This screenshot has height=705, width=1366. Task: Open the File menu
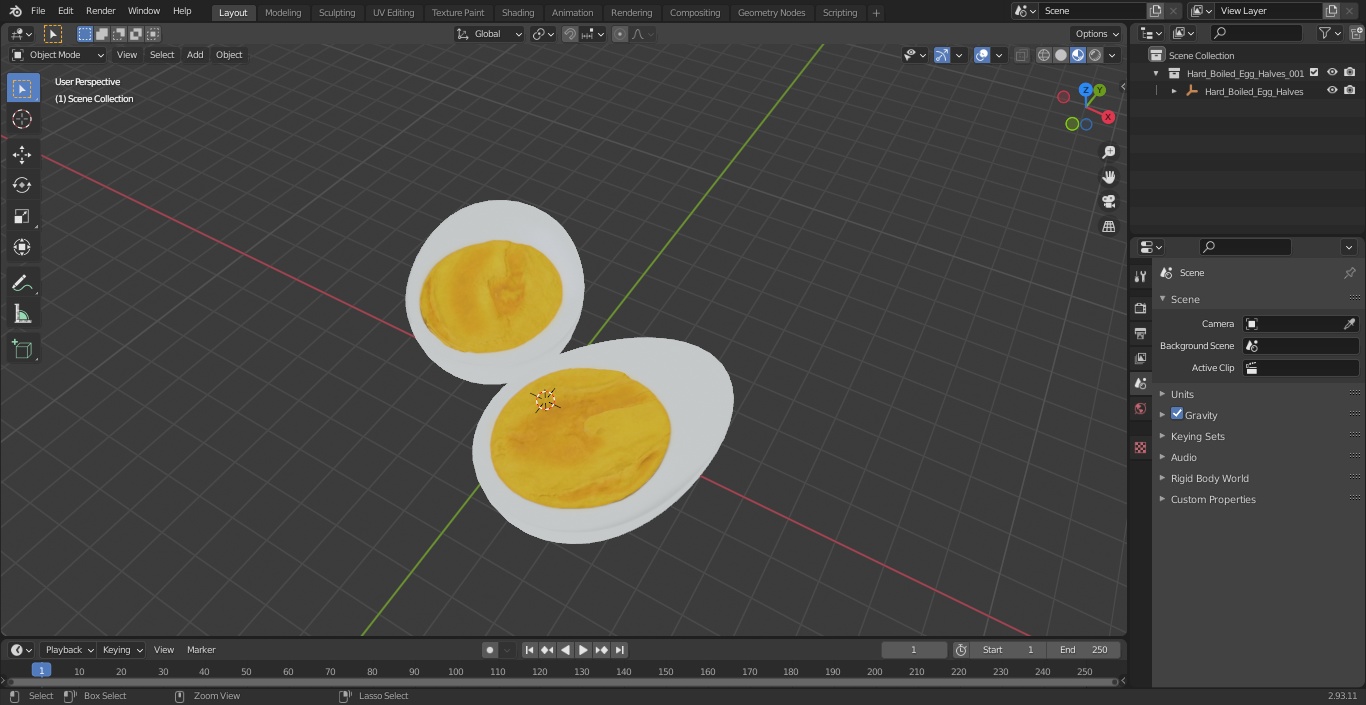pyautogui.click(x=38, y=11)
